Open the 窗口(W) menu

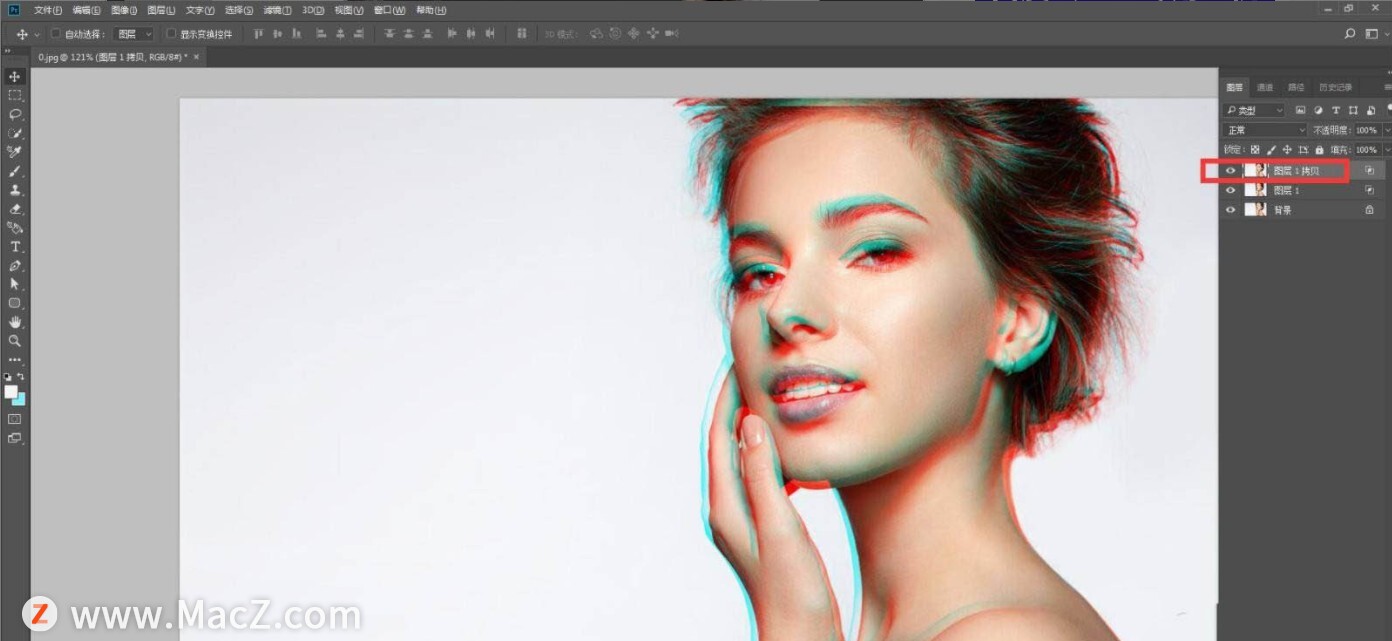(x=389, y=10)
